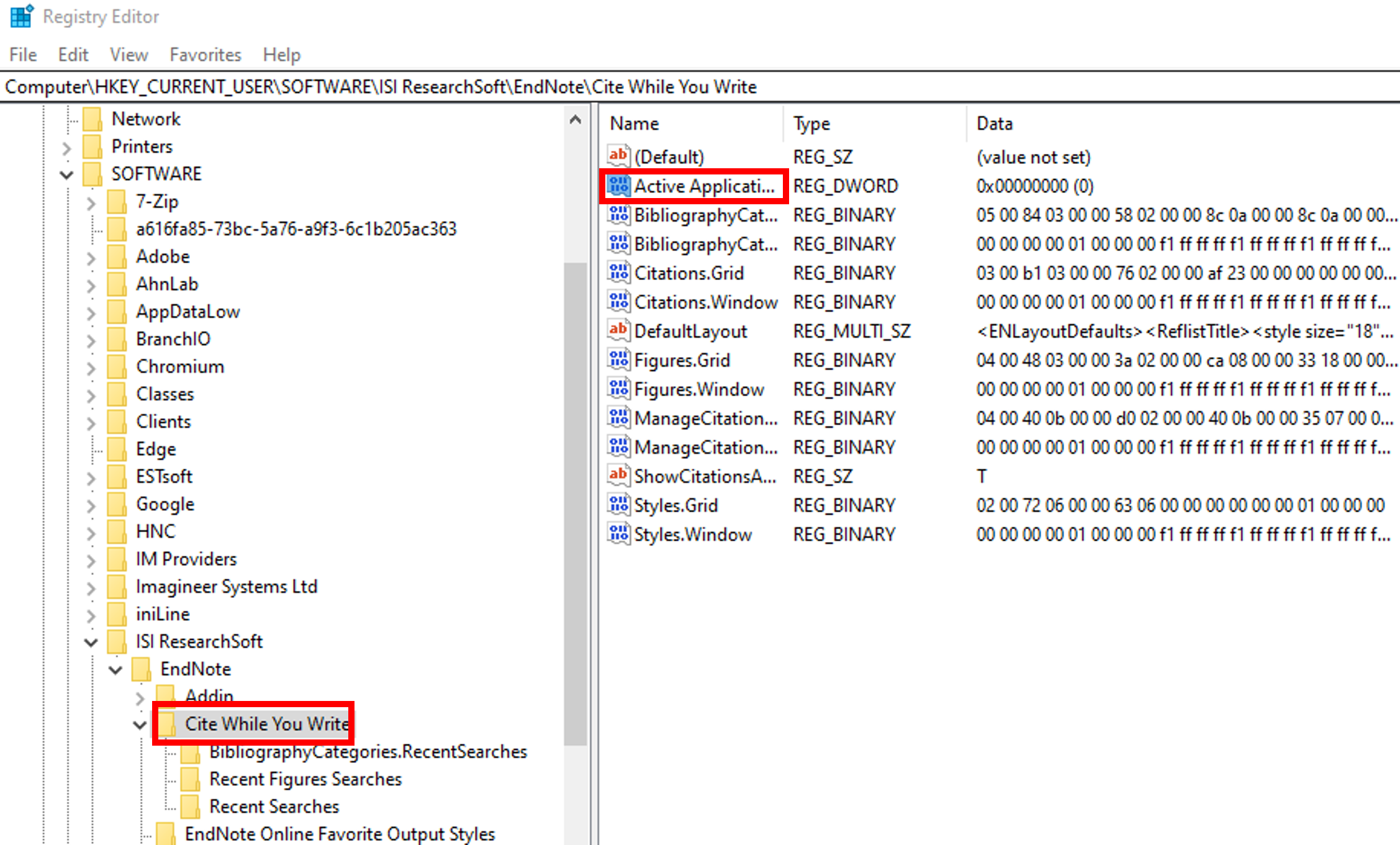Select the SOFTWARE folder icon
Screen dimensions: 1400x845
[x=93, y=174]
